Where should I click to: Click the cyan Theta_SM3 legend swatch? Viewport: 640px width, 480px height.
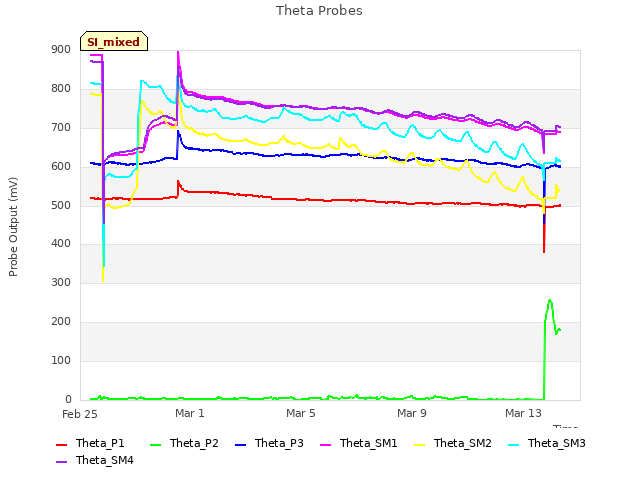point(513,444)
